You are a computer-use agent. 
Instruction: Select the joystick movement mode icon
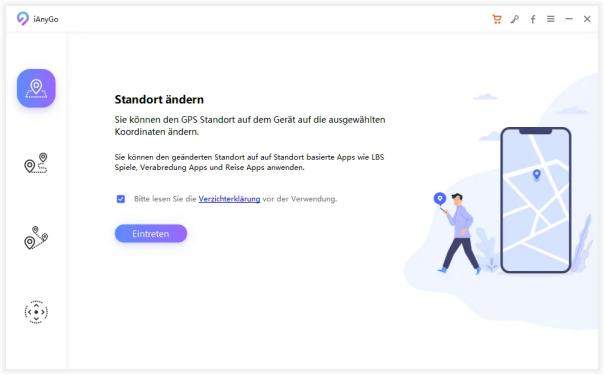tap(36, 312)
